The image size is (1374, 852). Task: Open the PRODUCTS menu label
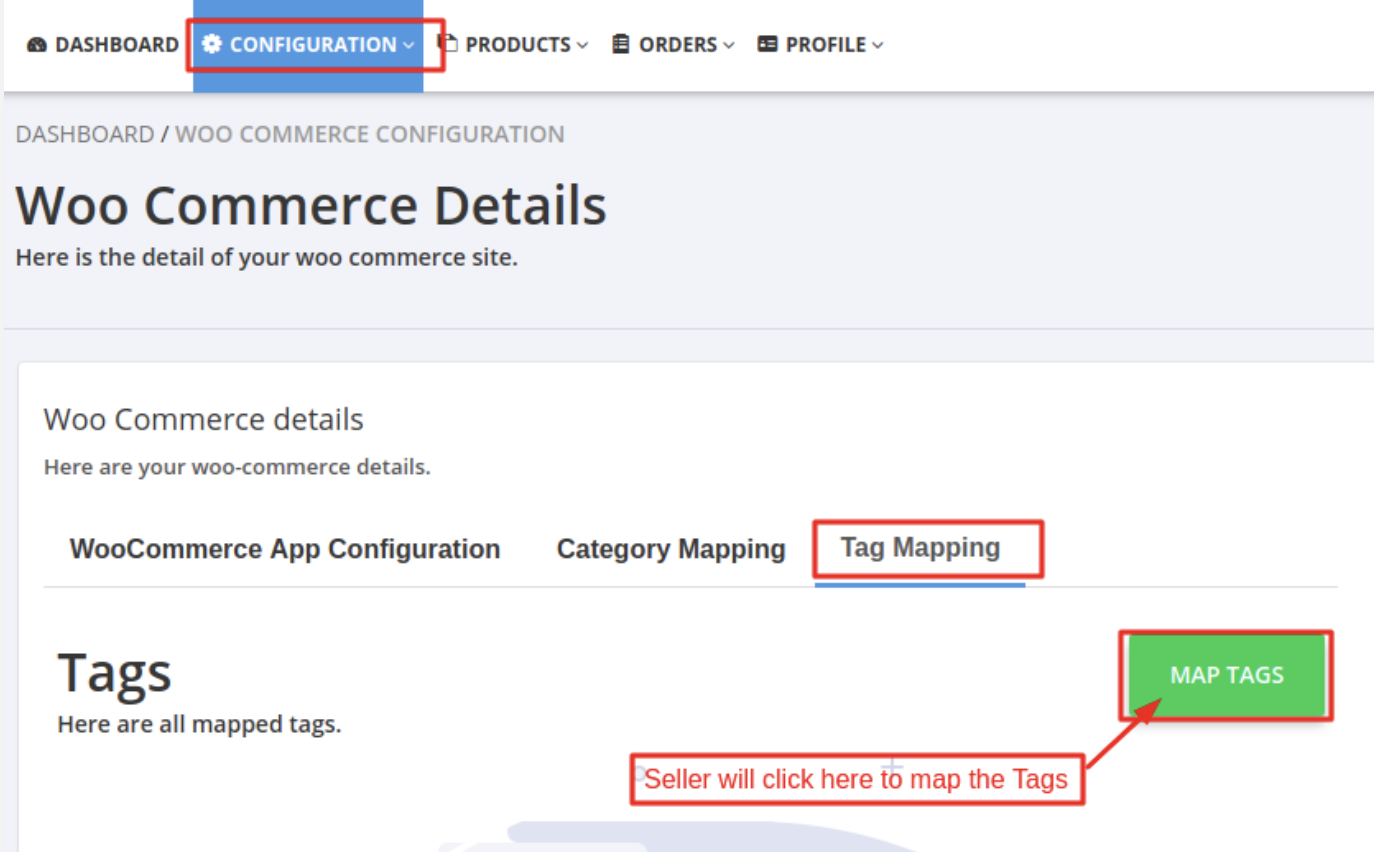pos(518,45)
